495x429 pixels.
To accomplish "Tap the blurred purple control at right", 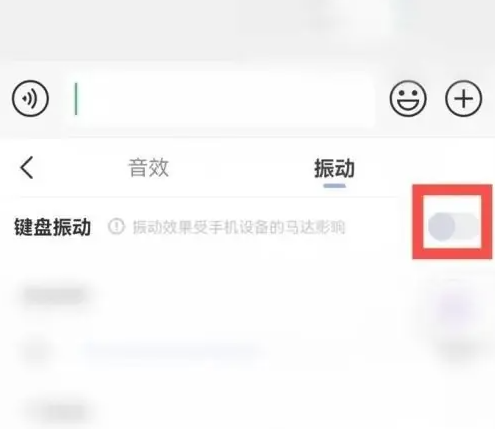I will (455, 306).
